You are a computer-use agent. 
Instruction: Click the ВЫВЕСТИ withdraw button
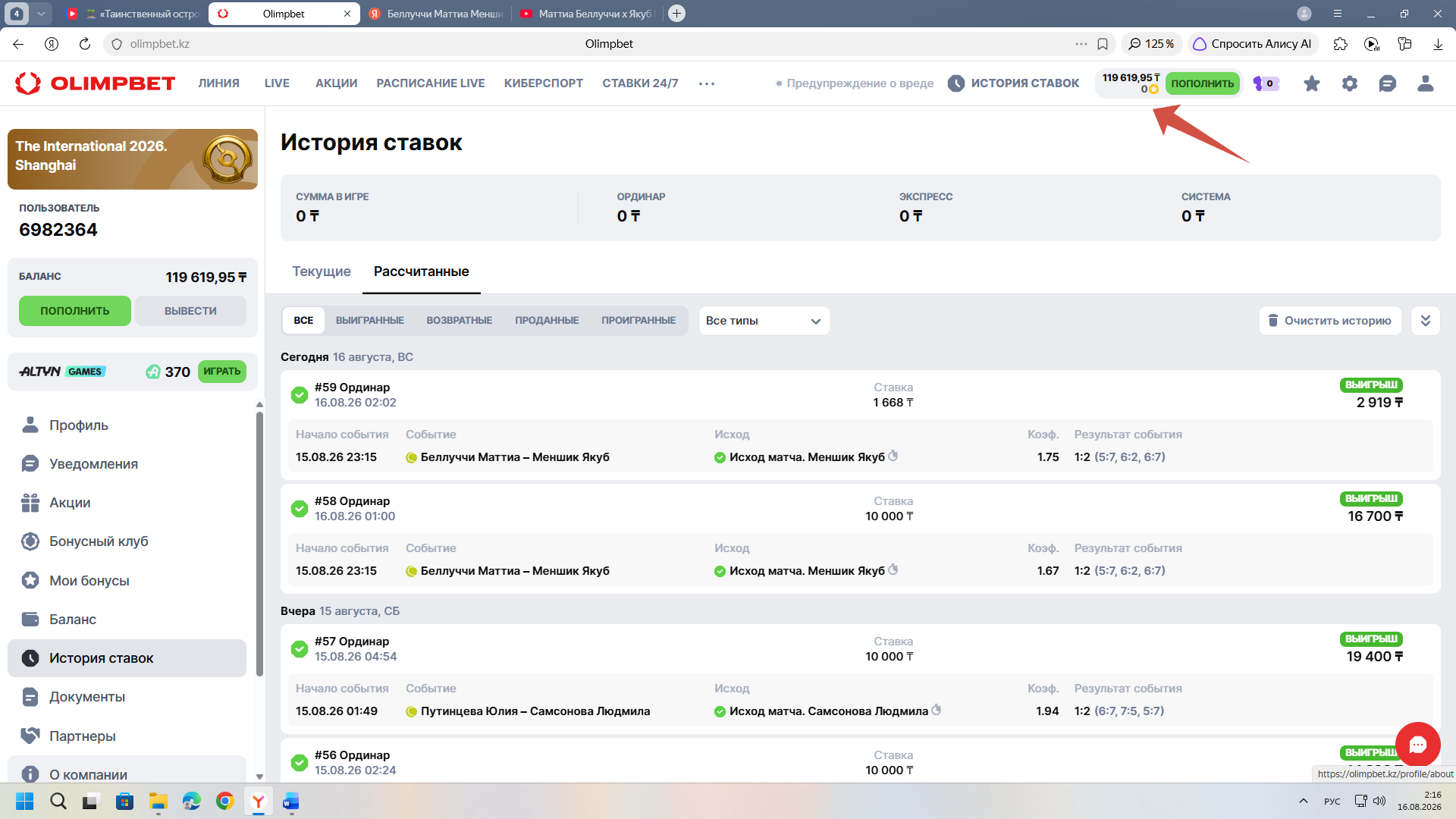(x=190, y=311)
